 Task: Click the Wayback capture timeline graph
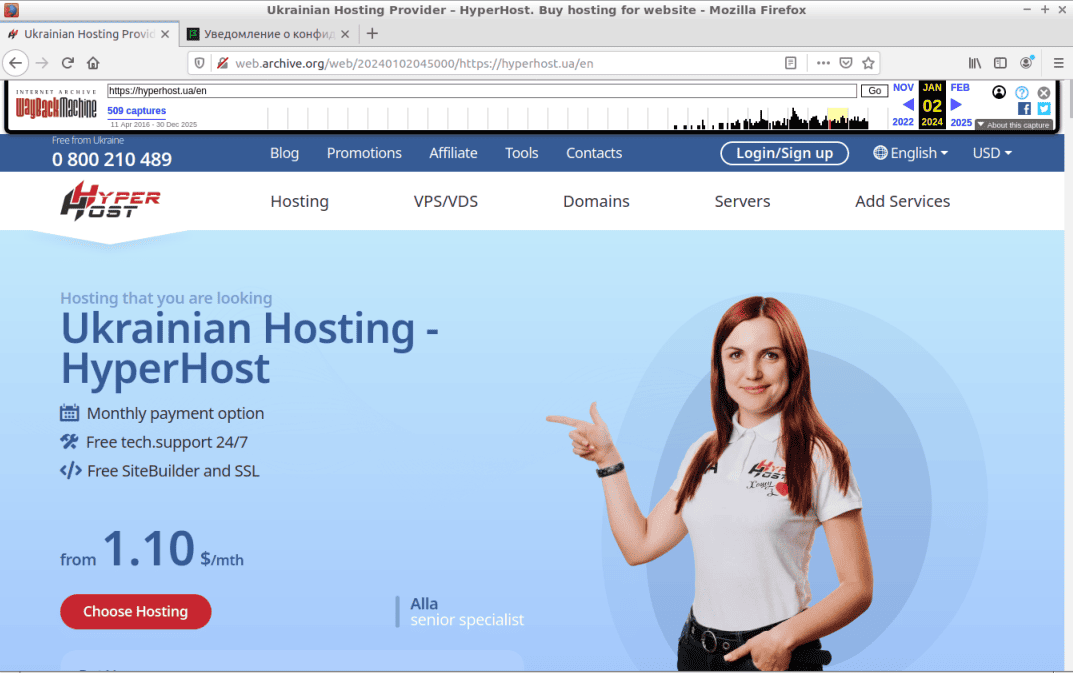point(770,119)
